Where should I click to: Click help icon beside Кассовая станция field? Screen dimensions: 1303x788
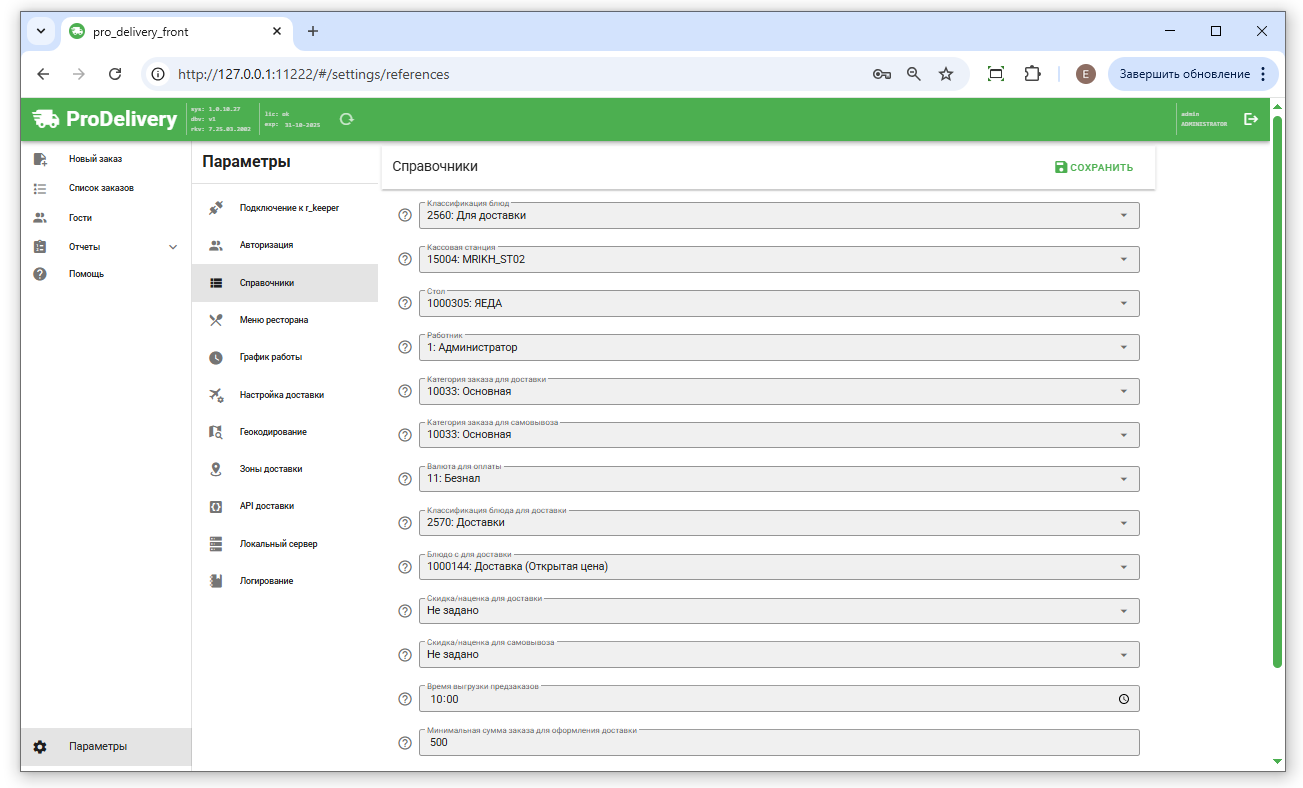405,260
